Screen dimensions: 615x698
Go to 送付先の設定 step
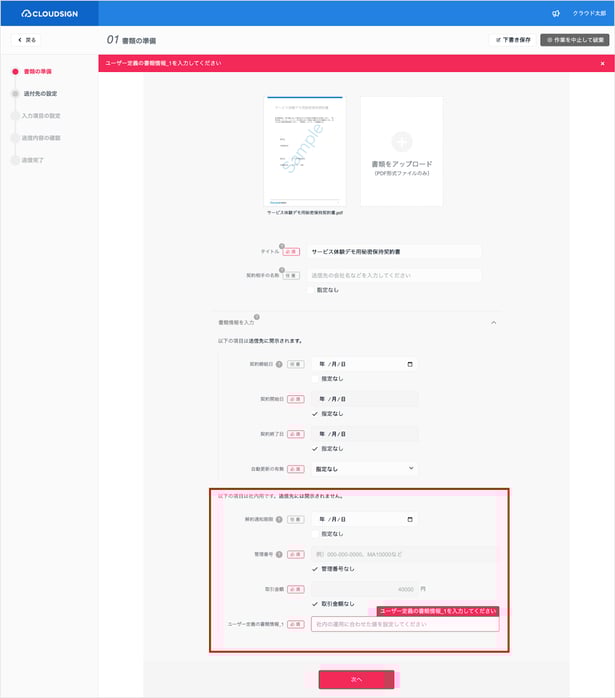(x=39, y=93)
